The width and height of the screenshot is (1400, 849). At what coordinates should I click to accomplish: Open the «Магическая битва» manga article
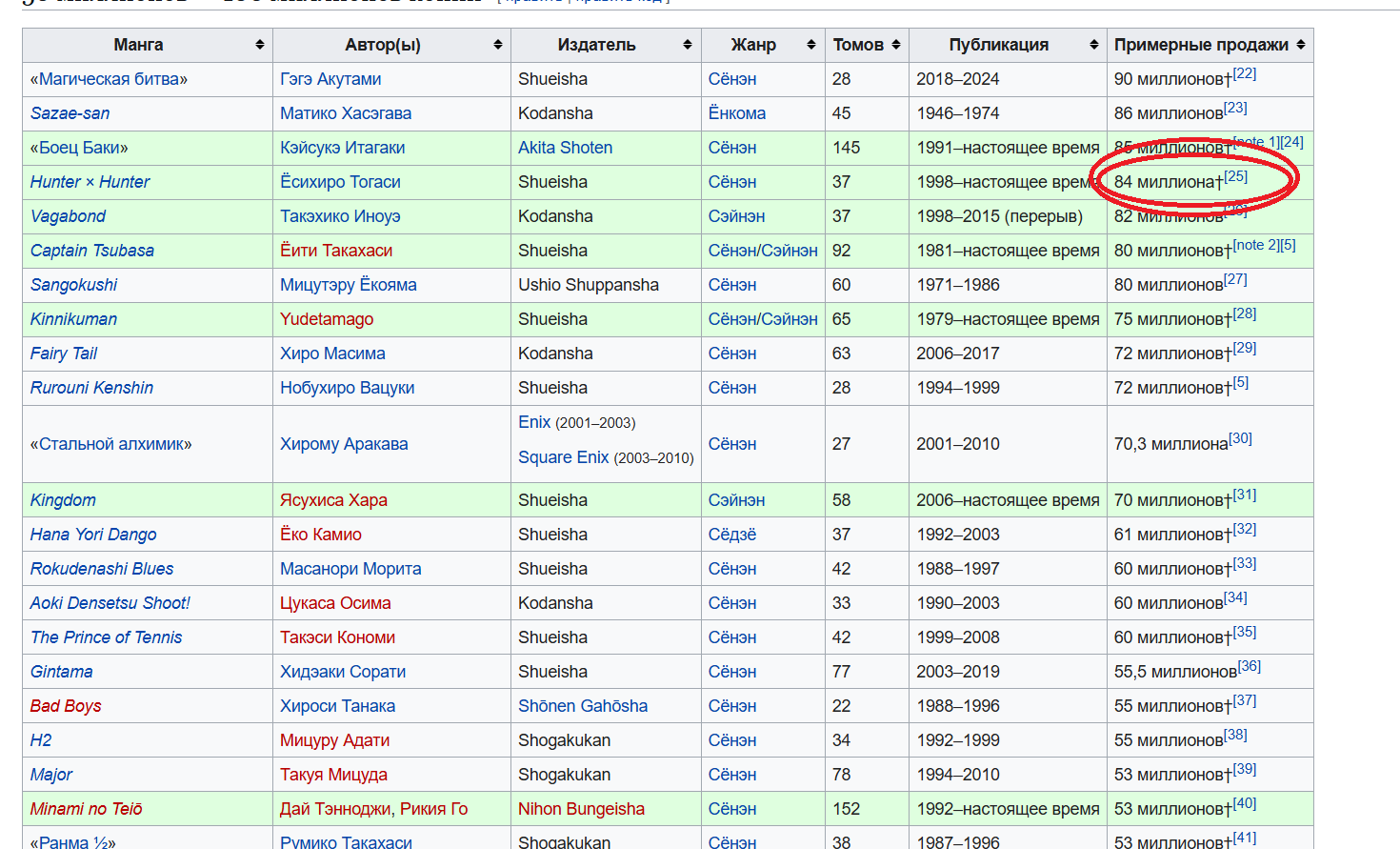[109, 79]
